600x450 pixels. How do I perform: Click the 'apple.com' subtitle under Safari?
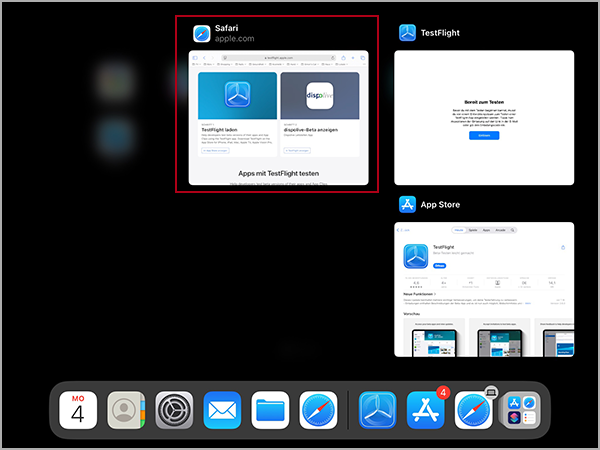[x=235, y=39]
